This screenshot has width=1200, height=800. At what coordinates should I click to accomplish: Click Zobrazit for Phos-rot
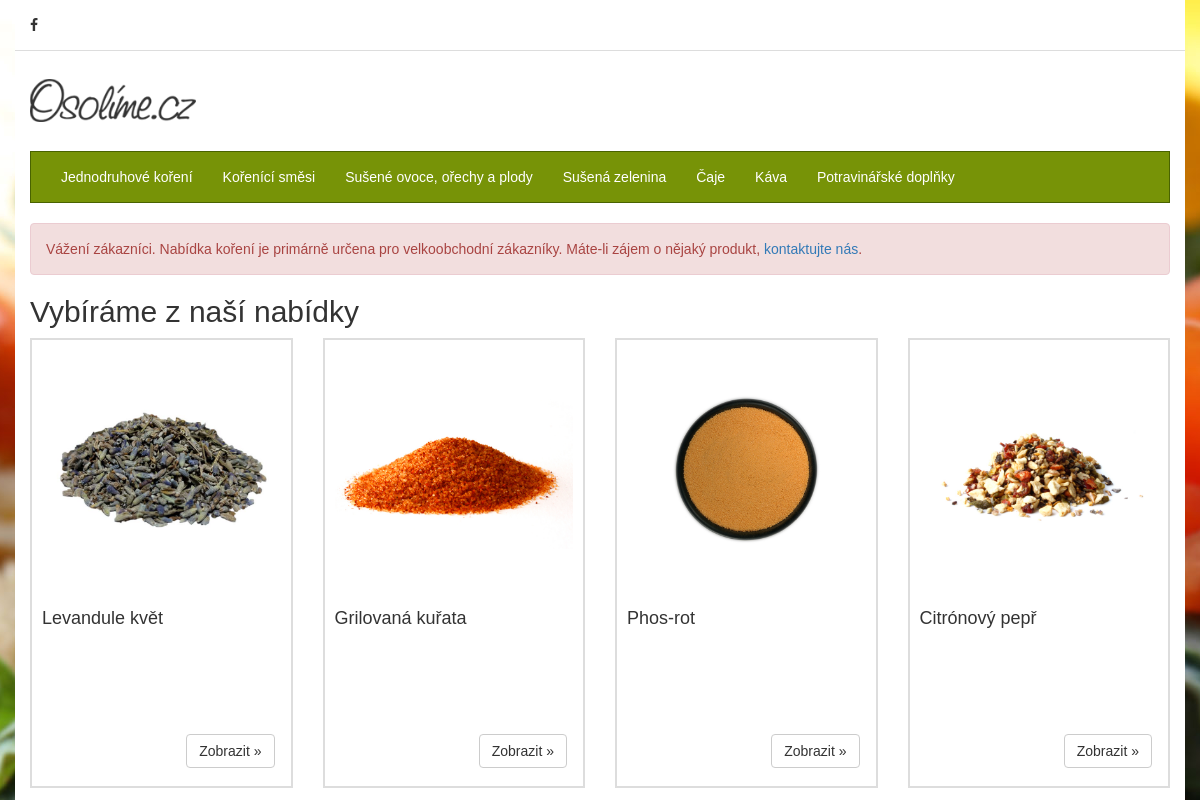coord(815,751)
